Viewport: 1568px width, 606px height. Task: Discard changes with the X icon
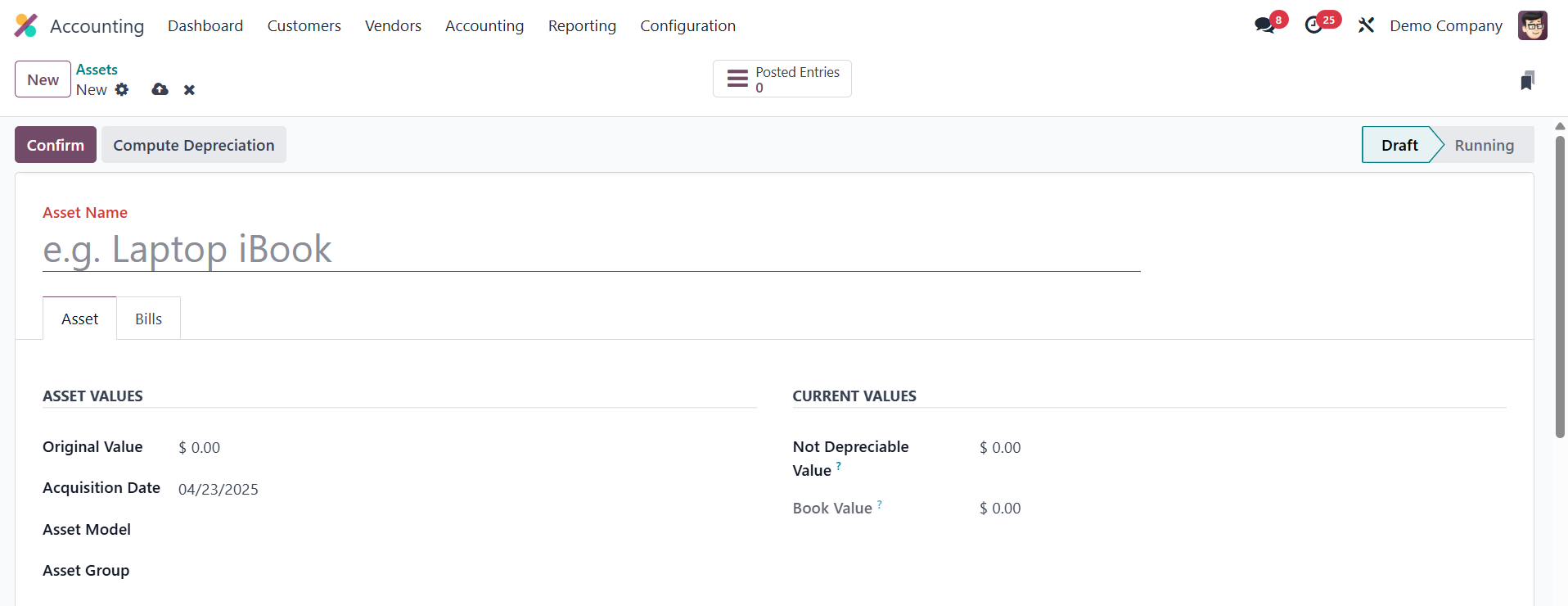(189, 90)
